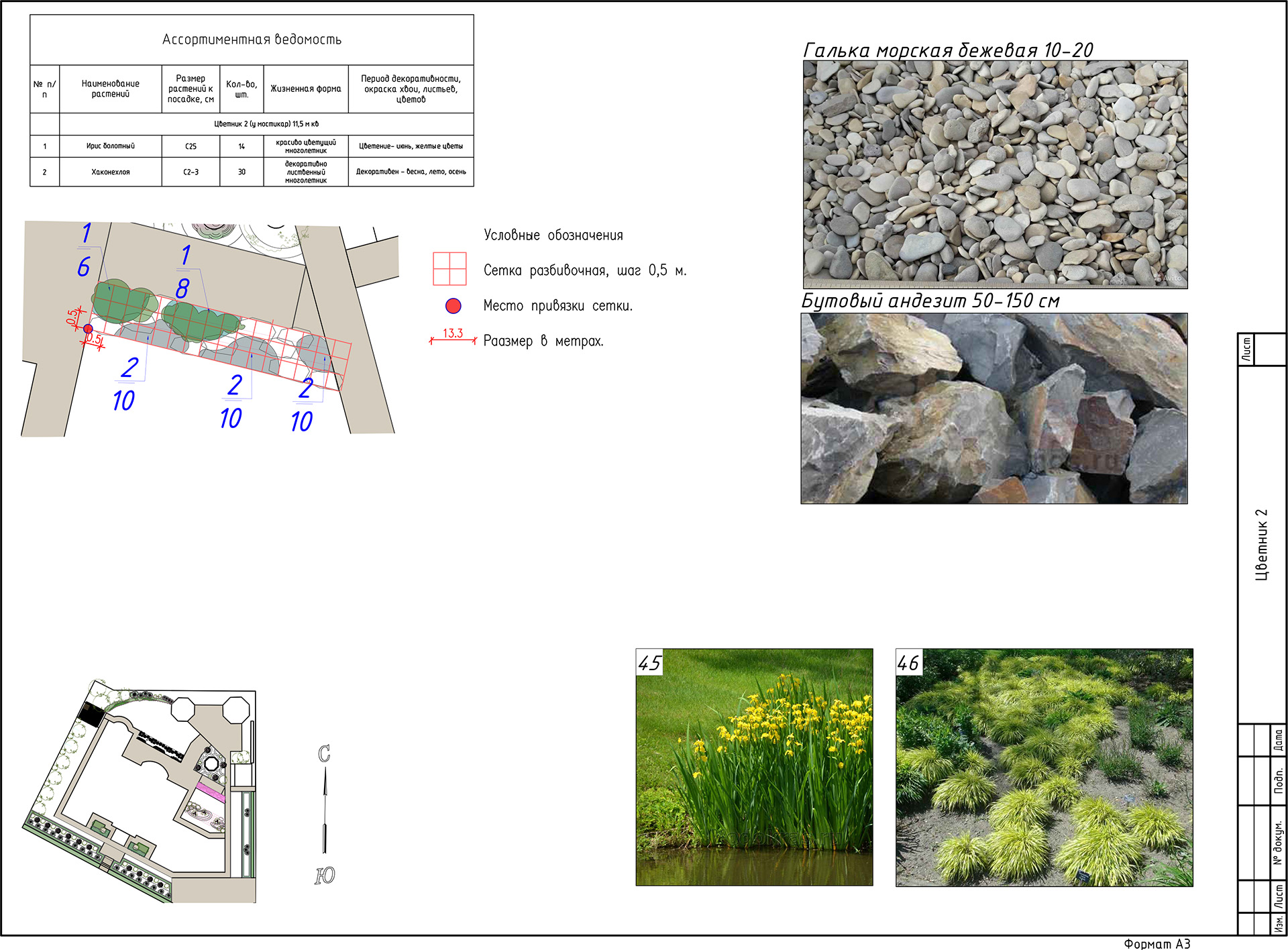Click the 13.3 dimension legend symbol
1288x950 pixels.
tap(453, 337)
